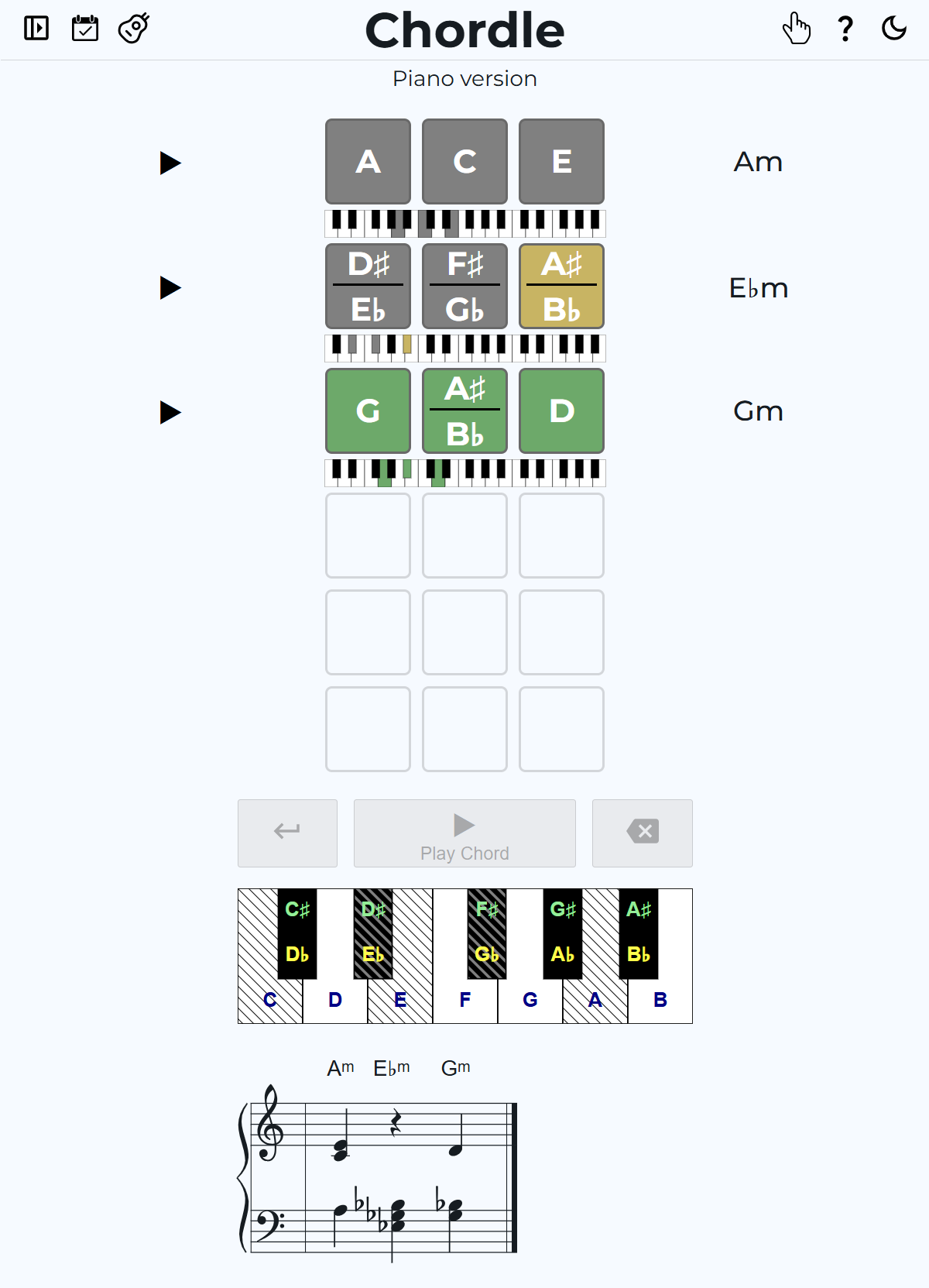Toggle dark mode with the moon icon

pyautogui.click(x=895, y=29)
